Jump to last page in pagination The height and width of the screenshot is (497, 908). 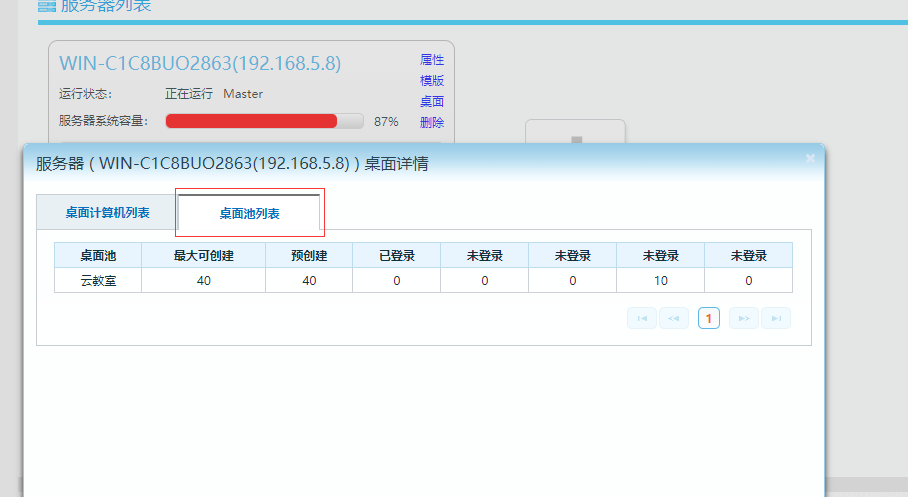[775, 318]
